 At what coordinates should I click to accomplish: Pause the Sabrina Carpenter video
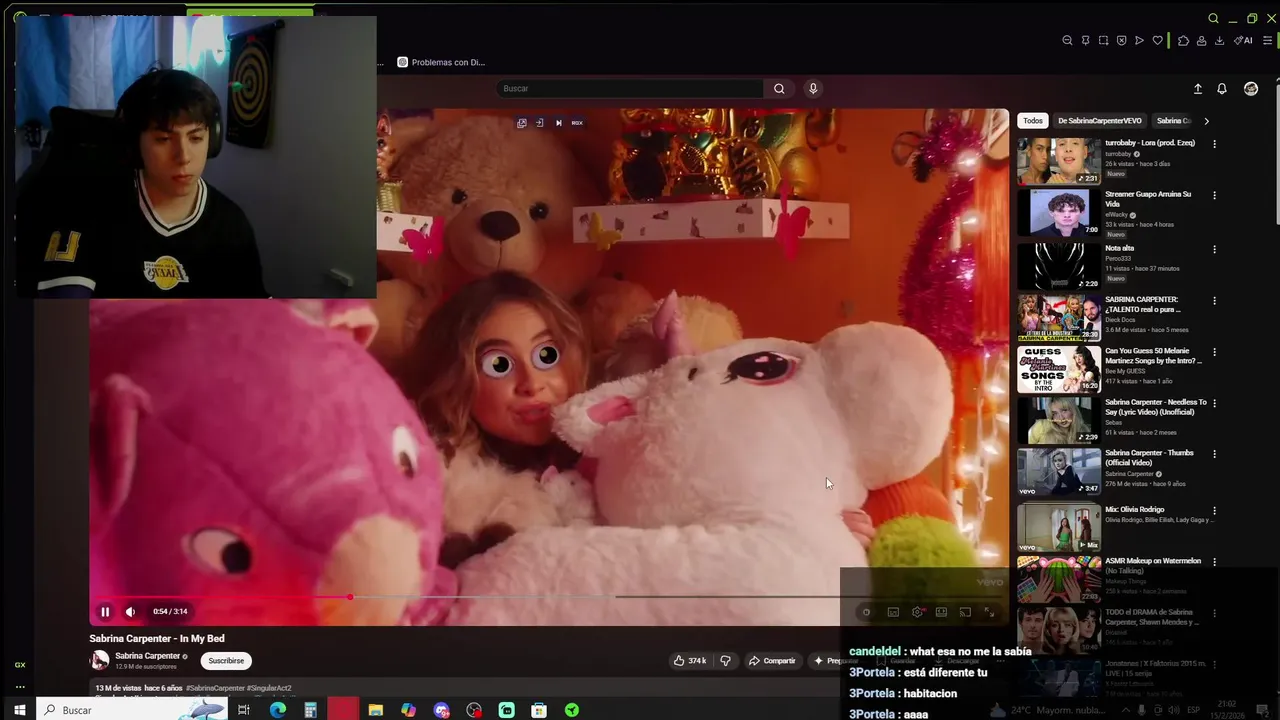pos(105,612)
